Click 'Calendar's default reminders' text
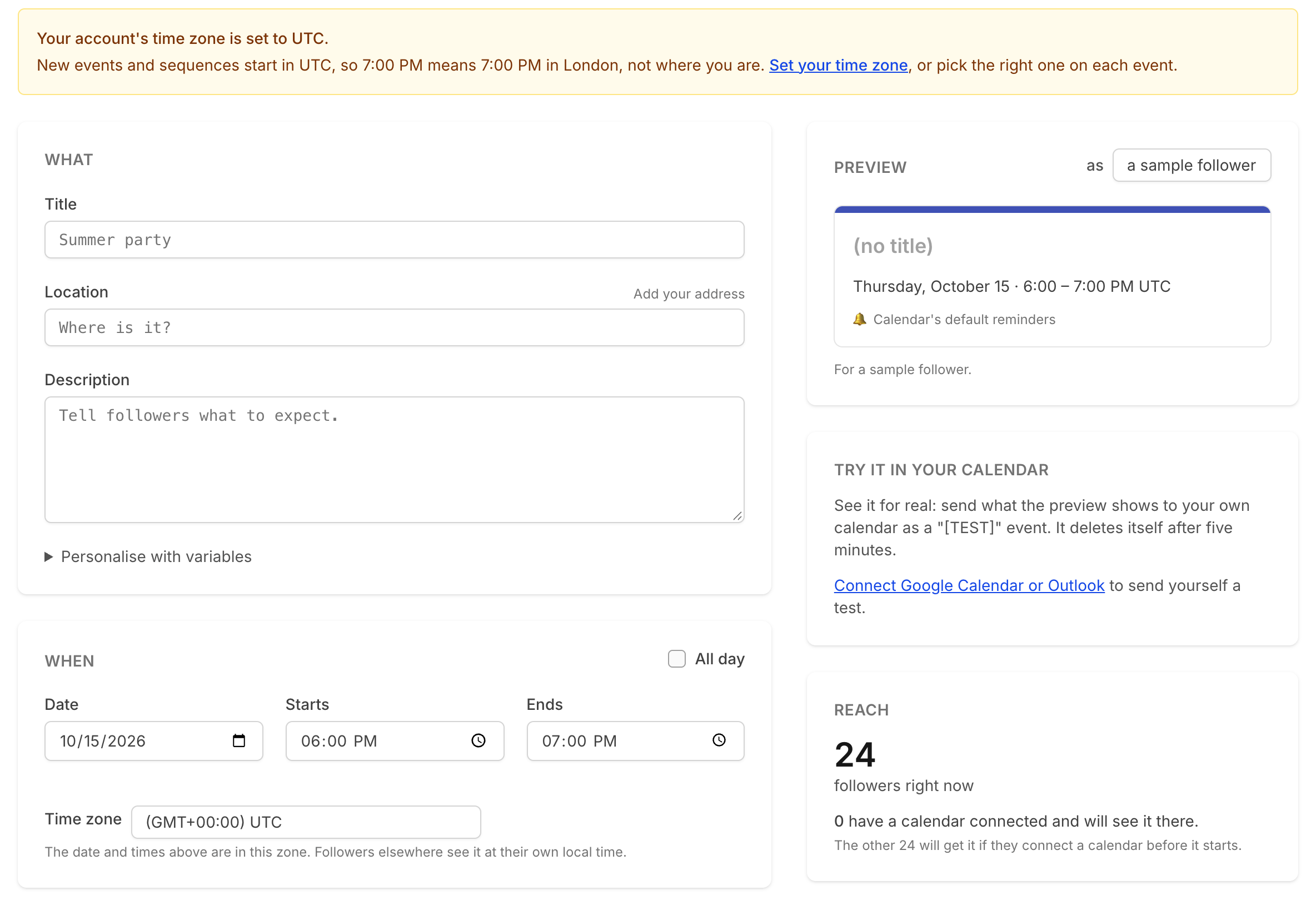This screenshot has width=1316, height=905. (964, 319)
